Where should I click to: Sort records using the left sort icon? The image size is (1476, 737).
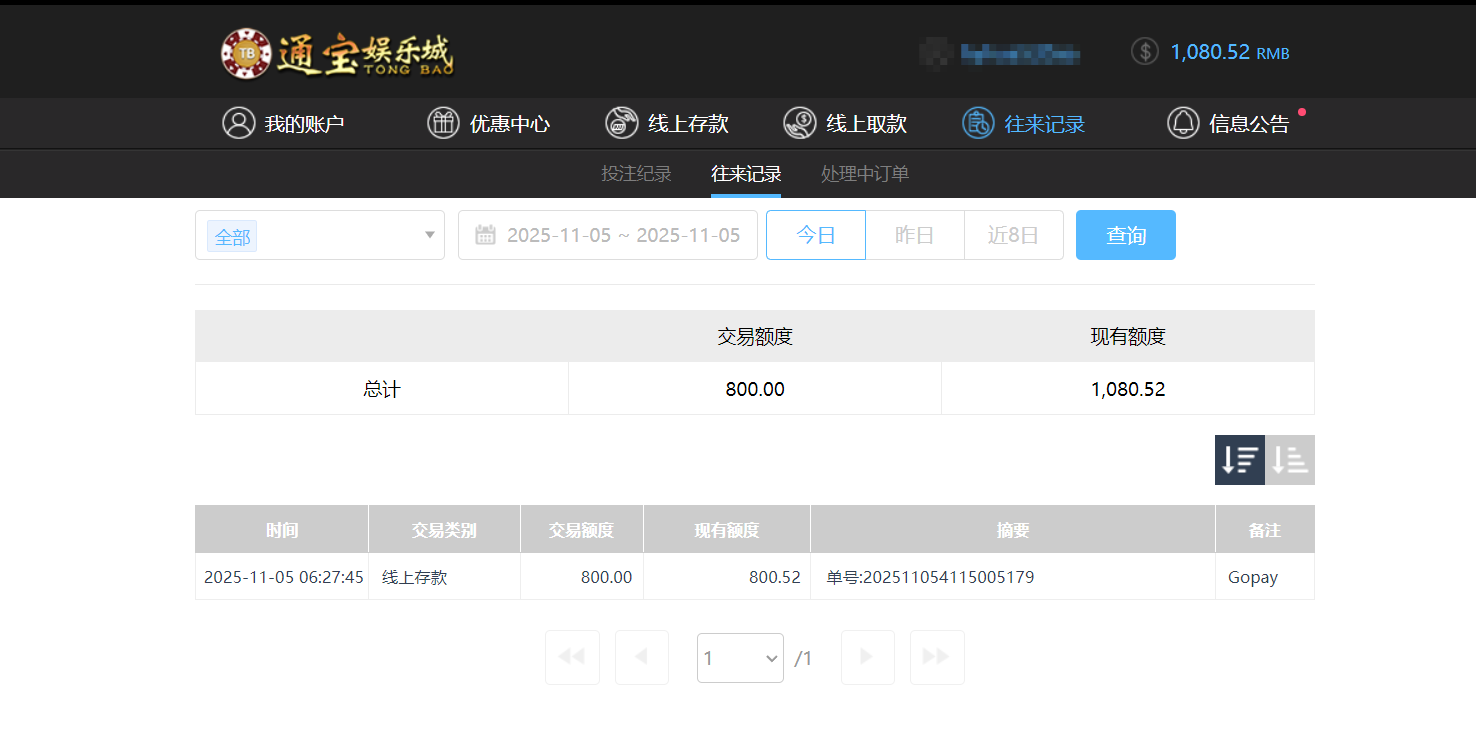(x=1239, y=459)
